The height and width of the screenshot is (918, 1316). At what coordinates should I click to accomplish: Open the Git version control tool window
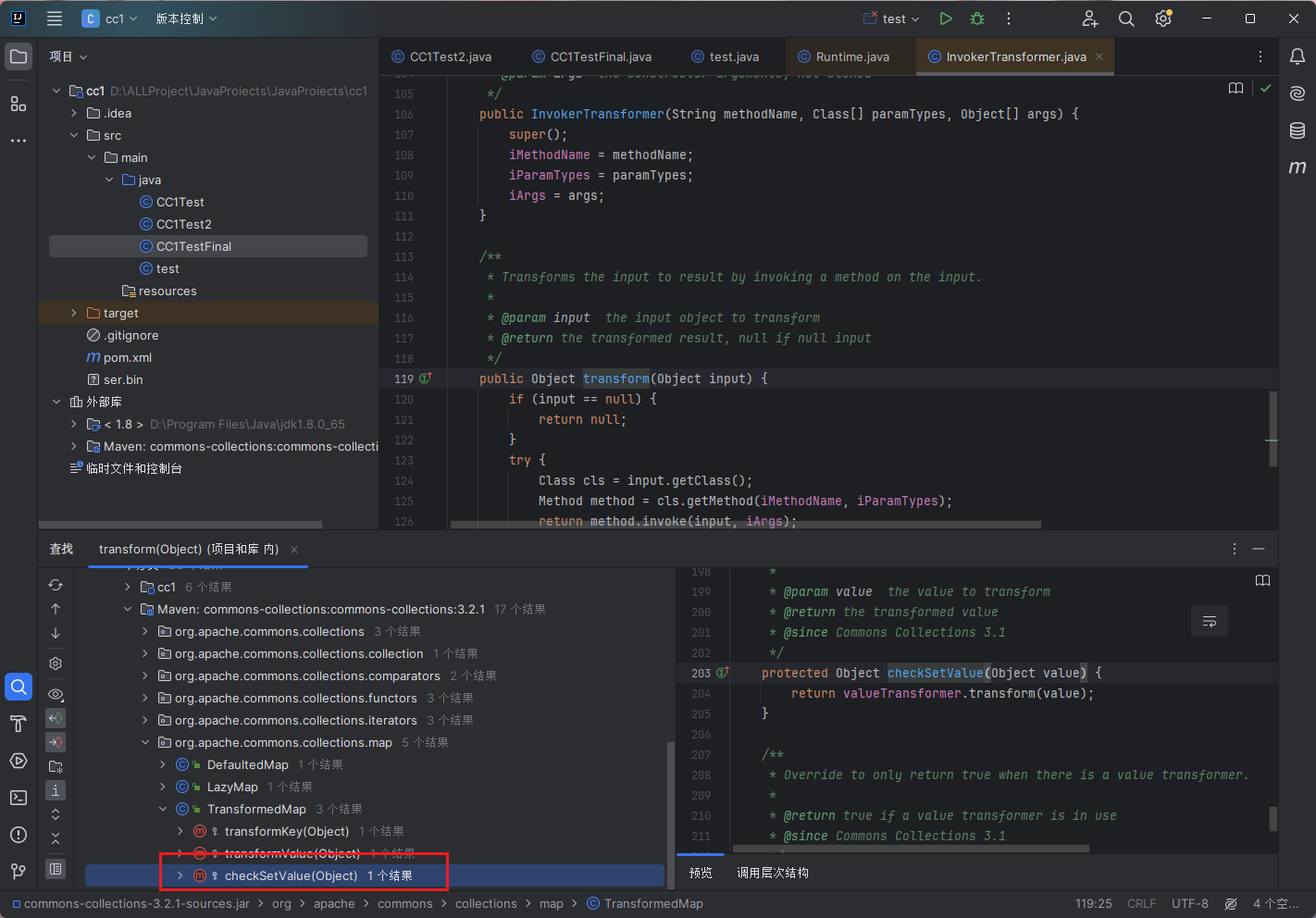point(19,871)
